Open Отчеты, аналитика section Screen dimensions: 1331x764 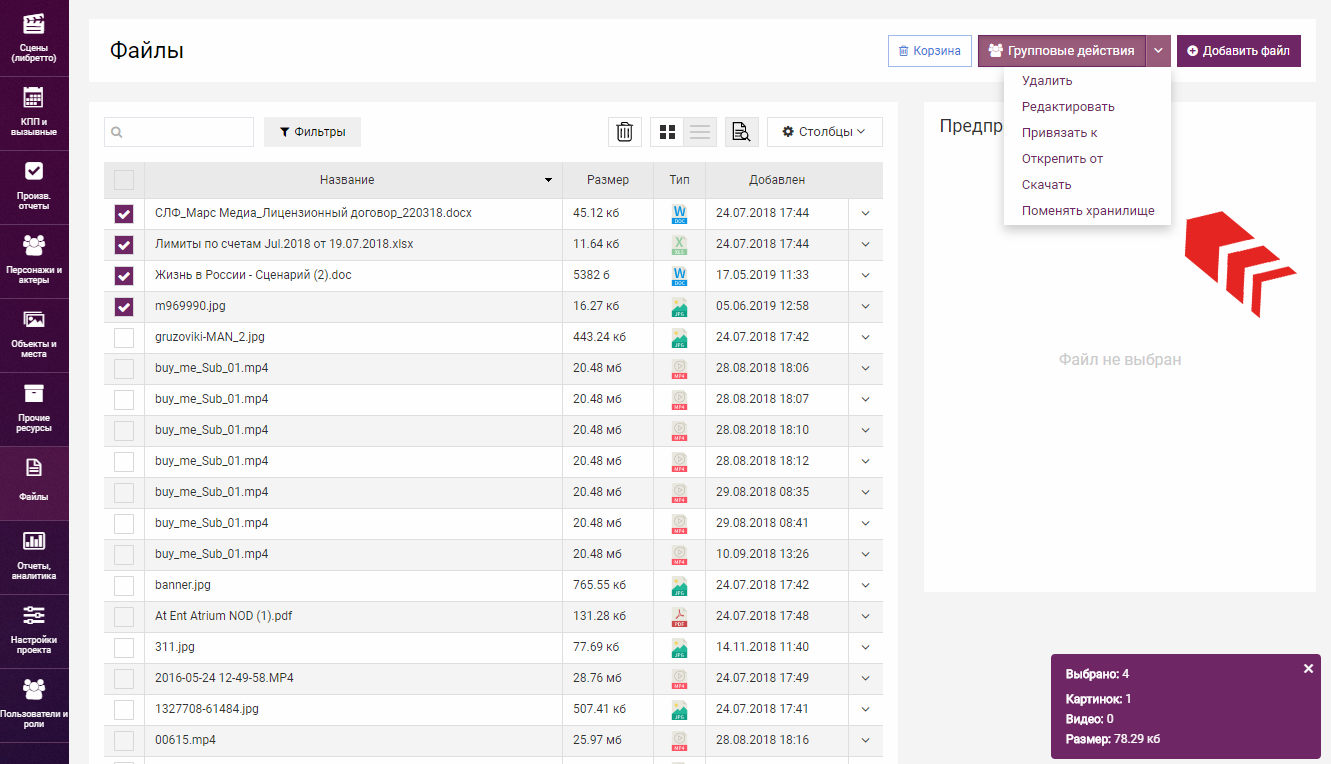tap(34, 556)
